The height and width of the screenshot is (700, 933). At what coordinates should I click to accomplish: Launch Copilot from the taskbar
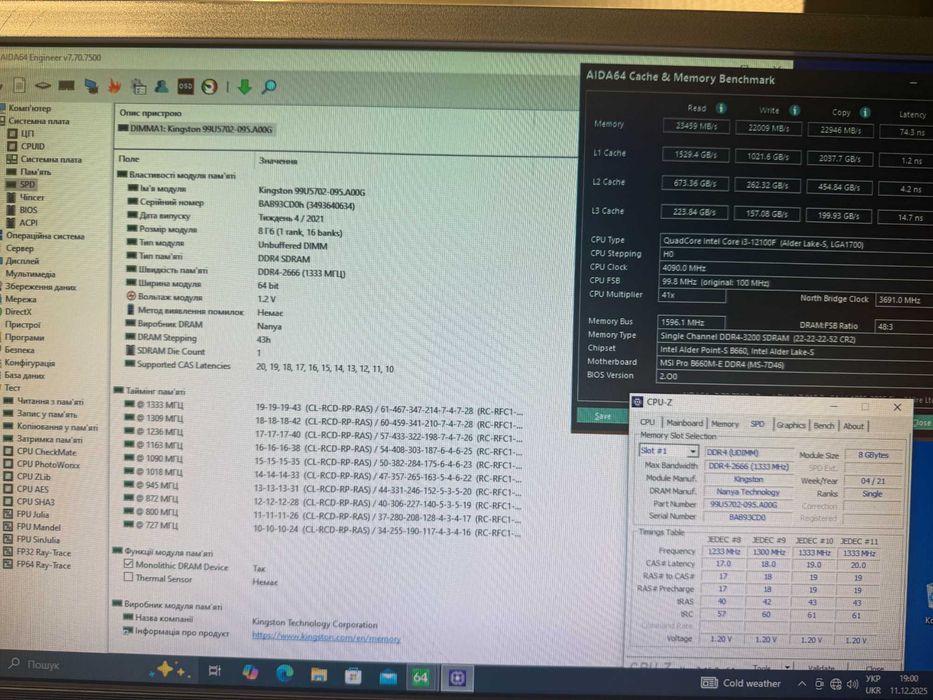pyautogui.click(x=250, y=673)
